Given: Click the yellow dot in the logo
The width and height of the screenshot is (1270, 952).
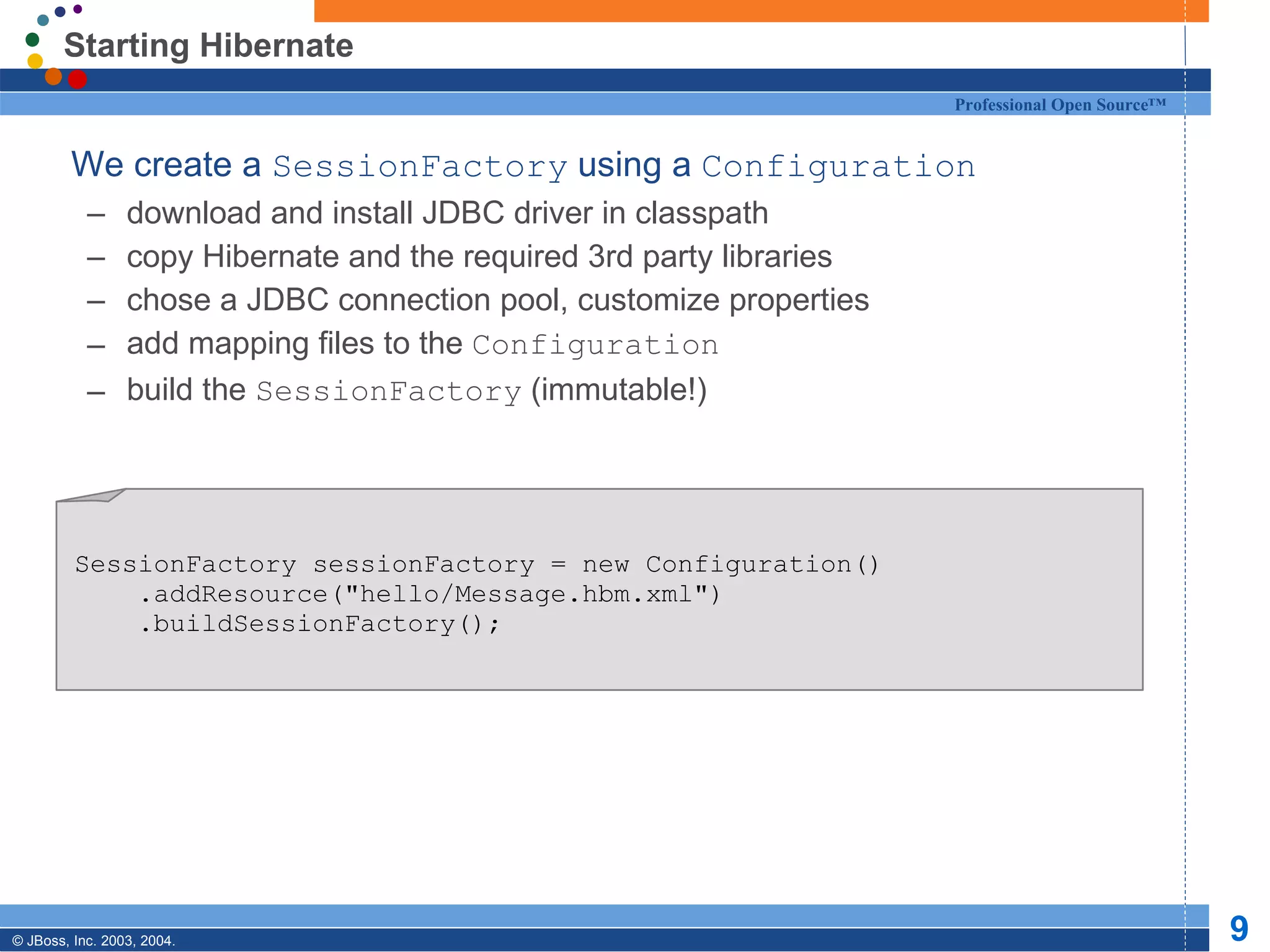Looking at the screenshot, I should pyautogui.click(x=35, y=61).
